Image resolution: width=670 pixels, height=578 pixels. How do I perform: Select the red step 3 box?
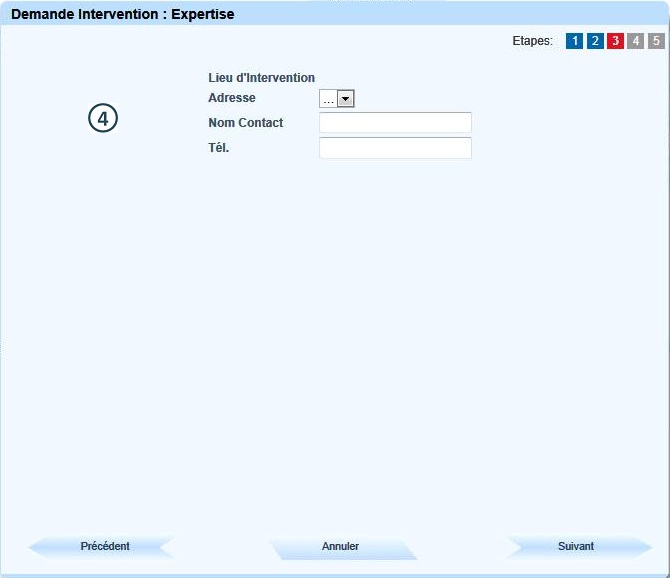[615, 41]
